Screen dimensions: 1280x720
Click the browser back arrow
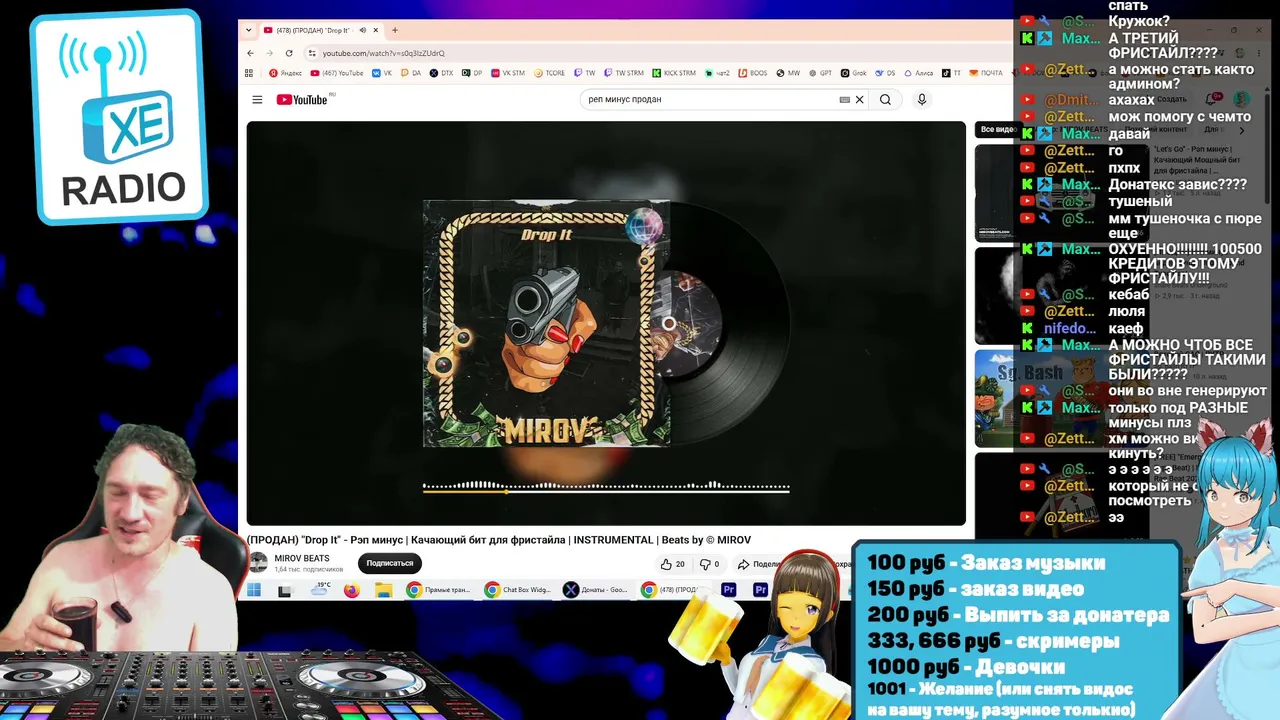(252, 53)
